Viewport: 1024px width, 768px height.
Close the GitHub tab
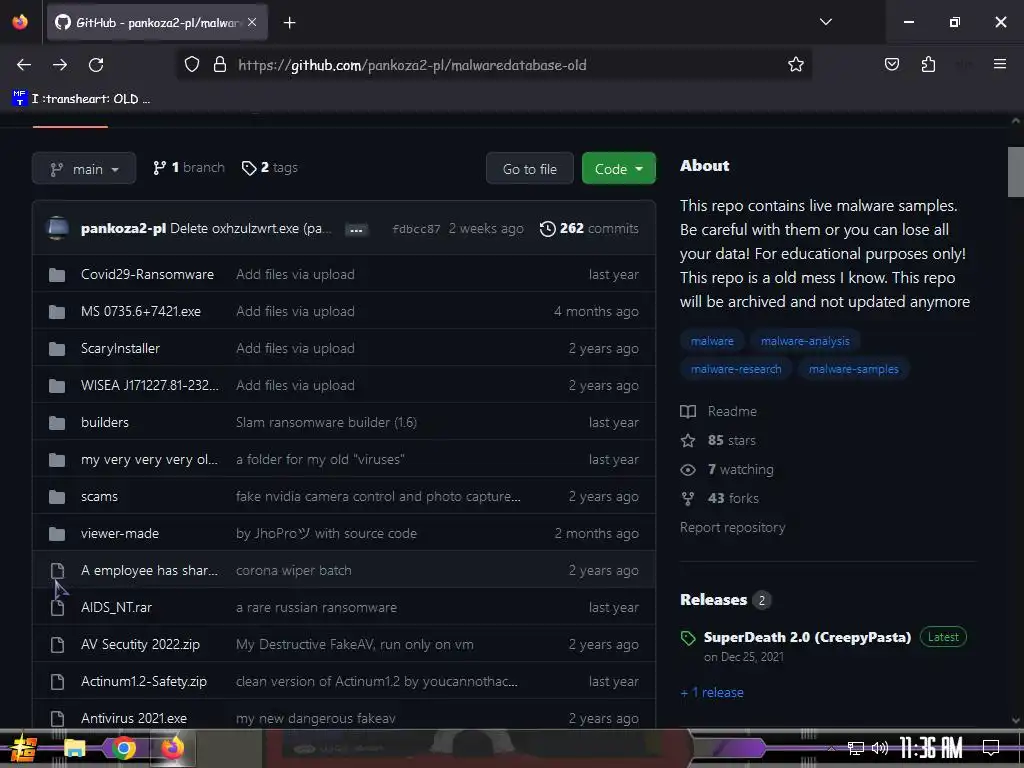tap(252, 22)
